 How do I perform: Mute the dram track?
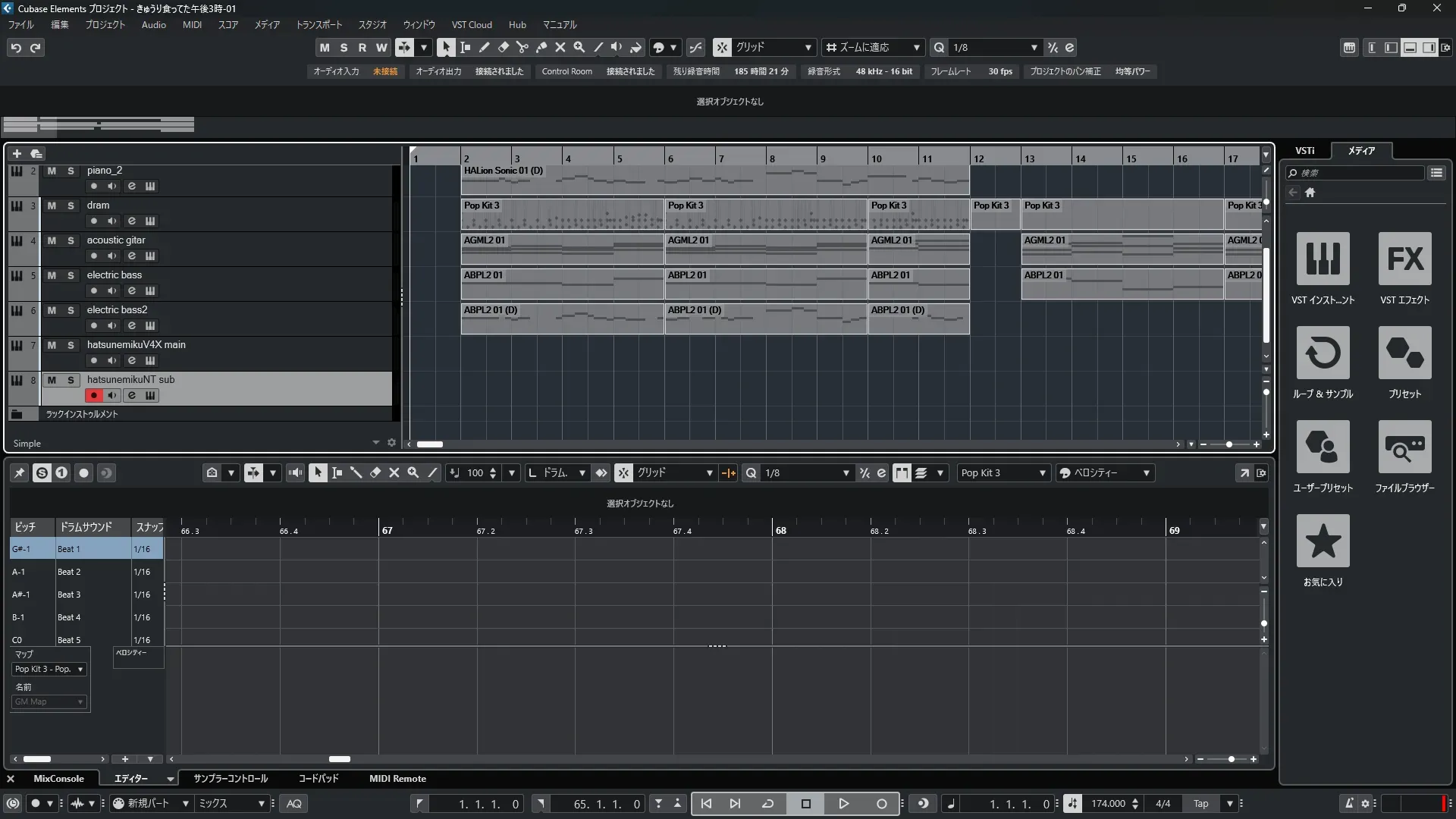[52, 206]
